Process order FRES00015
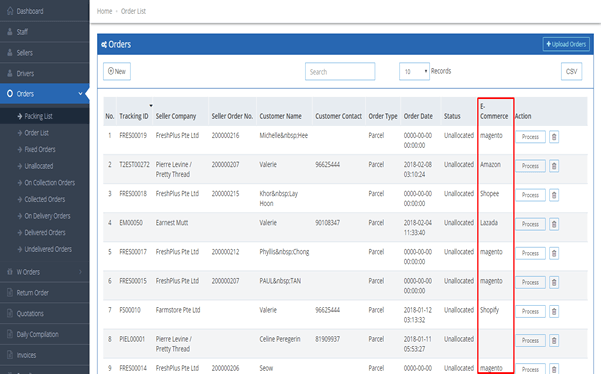Viewport: 601px width, 374px height. (530, 282)
